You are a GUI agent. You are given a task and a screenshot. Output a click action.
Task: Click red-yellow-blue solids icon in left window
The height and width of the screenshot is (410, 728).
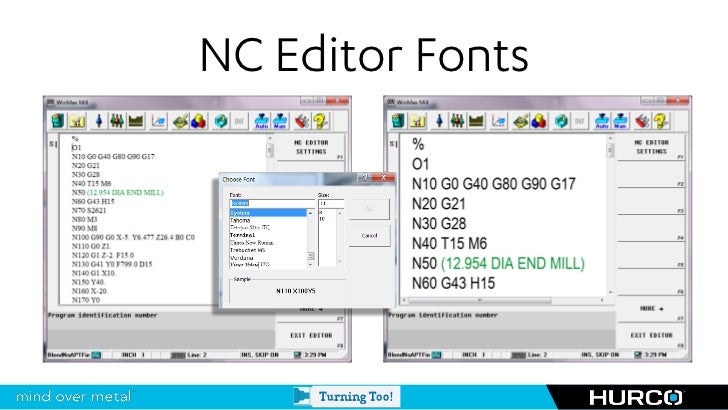coord(199,121)
